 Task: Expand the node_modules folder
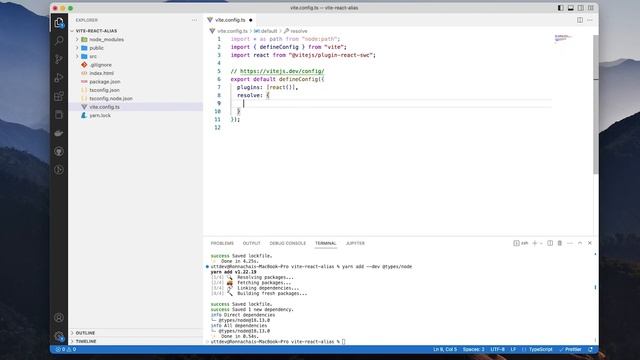tap(106, 40)
